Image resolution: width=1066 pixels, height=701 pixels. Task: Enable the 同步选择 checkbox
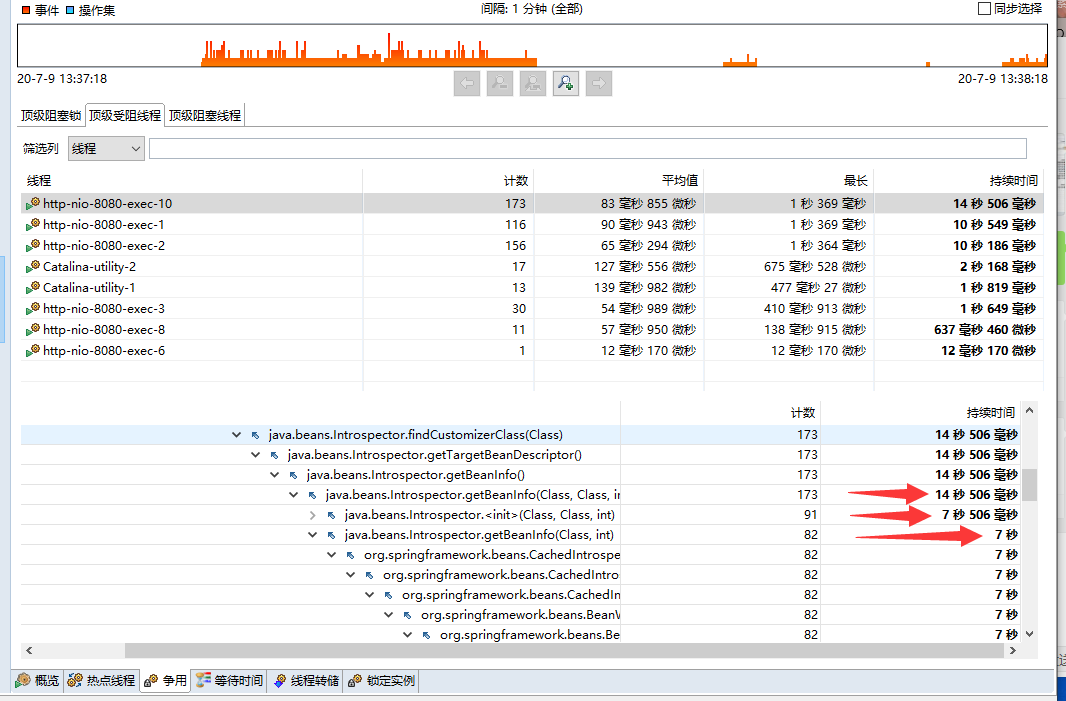pos(984,9)
